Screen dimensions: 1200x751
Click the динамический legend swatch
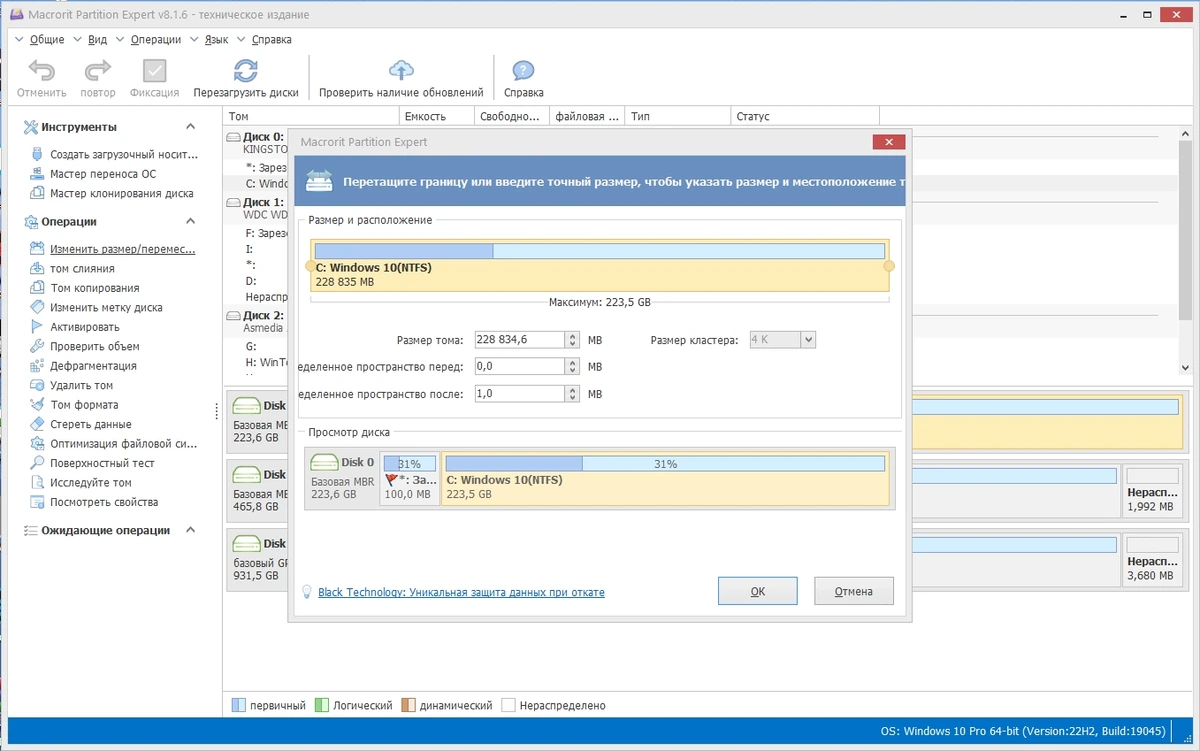(409, 705)
